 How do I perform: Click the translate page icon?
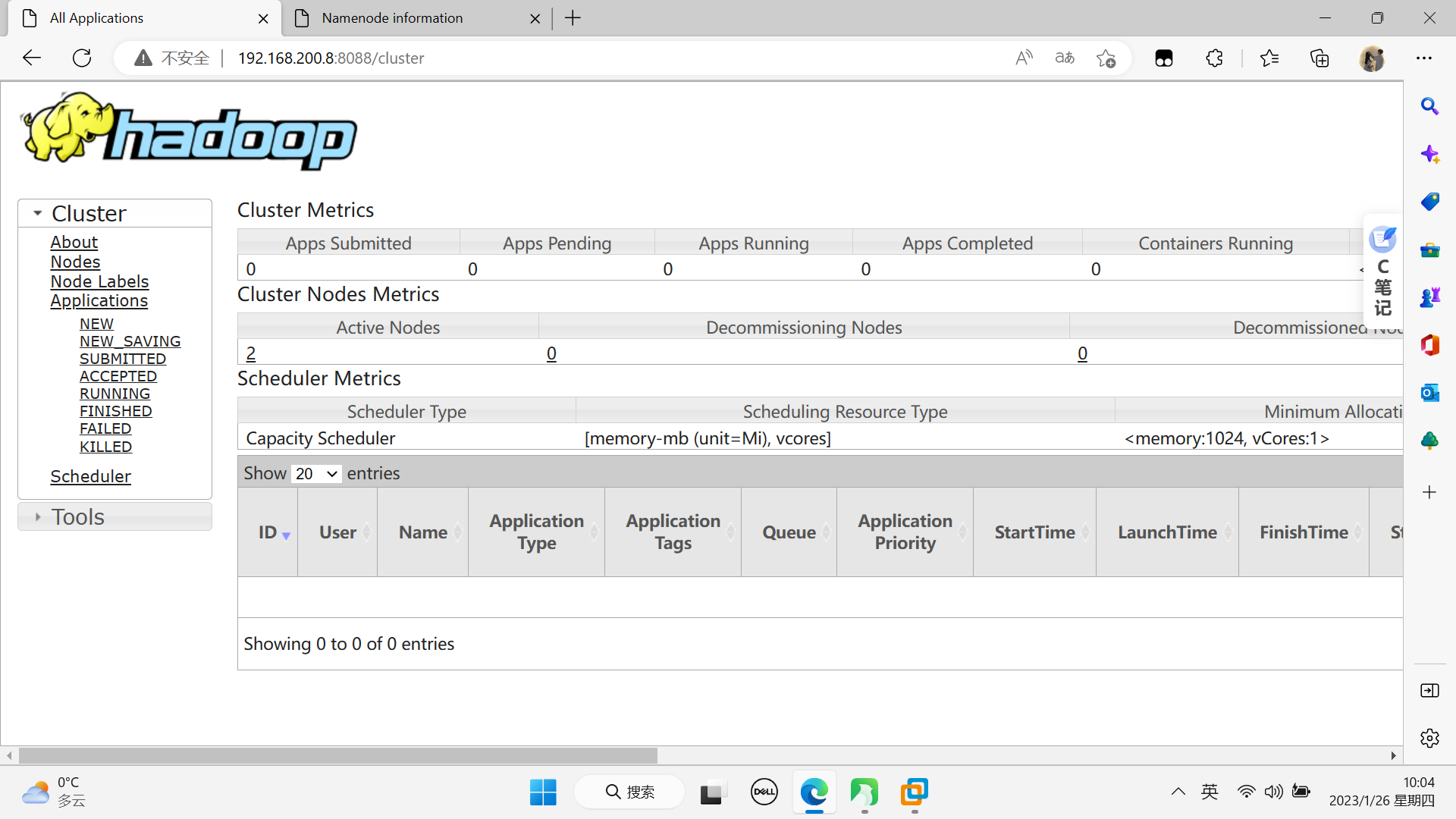click(x=1065, y=58)
